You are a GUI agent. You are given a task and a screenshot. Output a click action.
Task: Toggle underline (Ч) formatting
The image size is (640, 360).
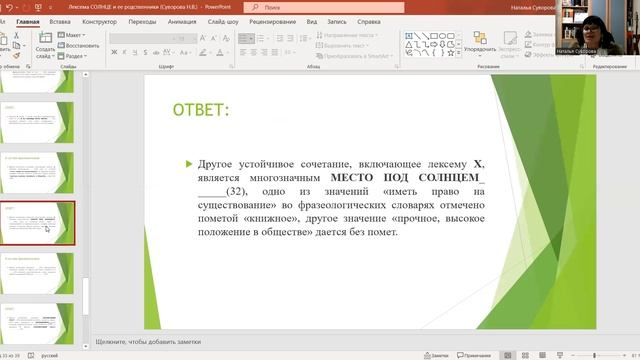coord(135,52)
